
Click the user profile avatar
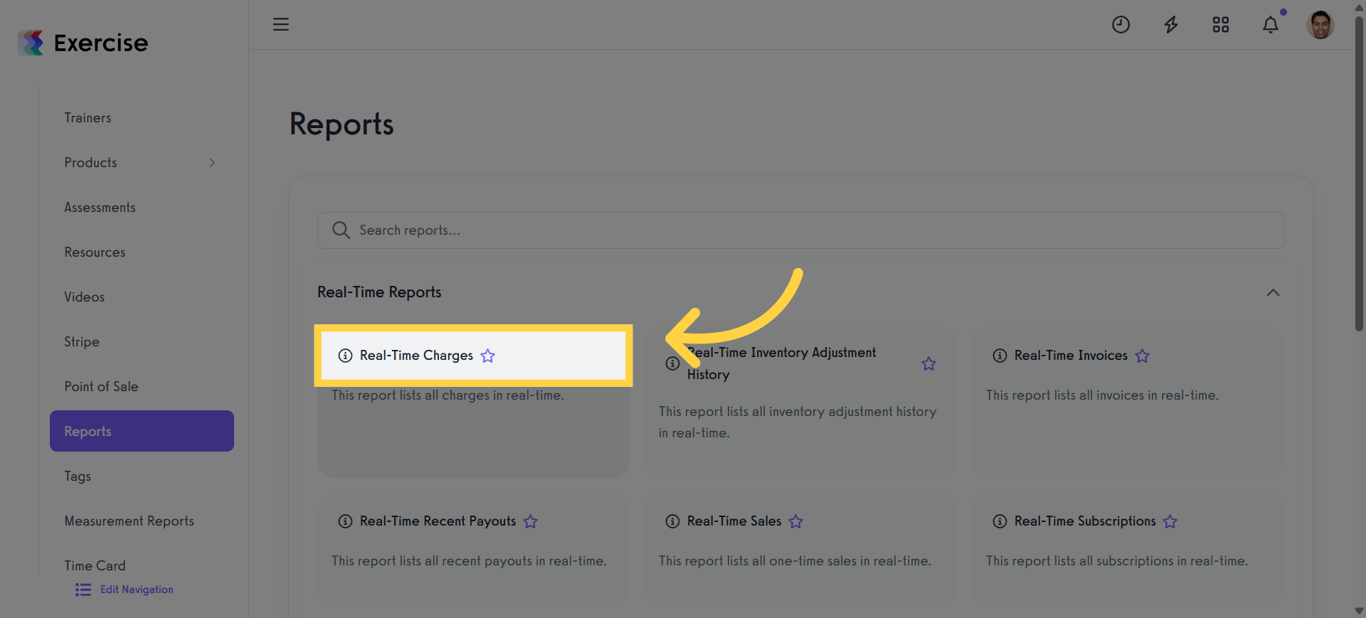click(1320, 25)
